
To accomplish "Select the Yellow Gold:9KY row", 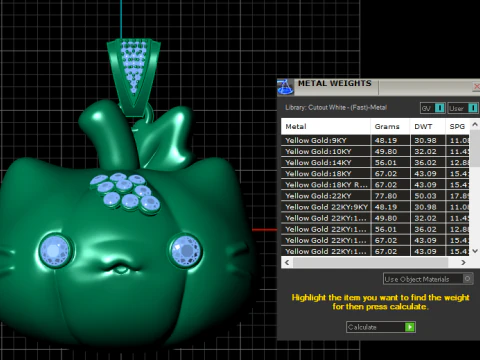I will coord(375,140).
